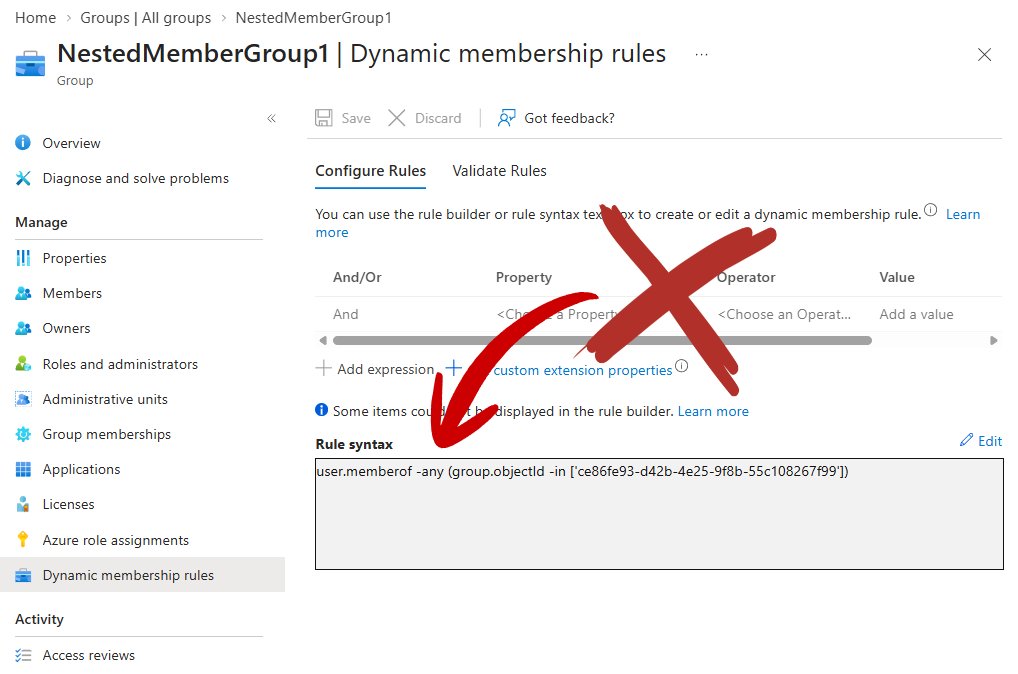Click the Licenses sidebar icon
1018x674 pixels.
point(23,504)
